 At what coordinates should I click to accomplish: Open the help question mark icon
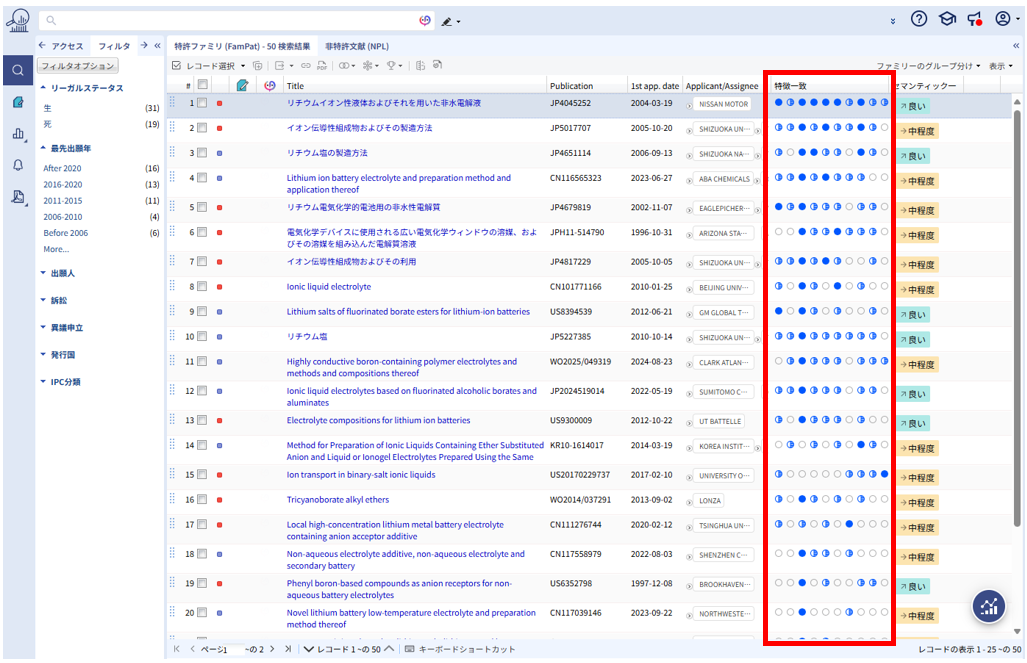coord(919,19)
